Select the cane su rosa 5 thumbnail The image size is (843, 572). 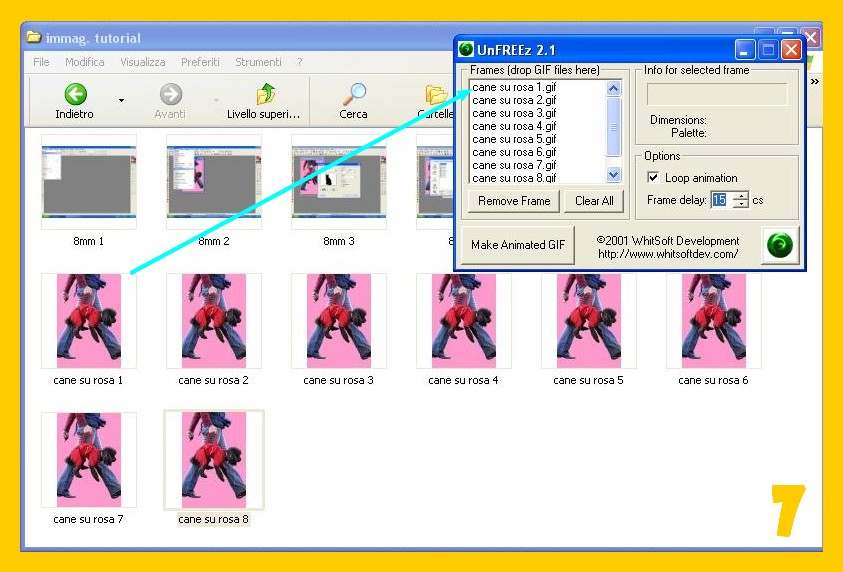tap(588, 321)
